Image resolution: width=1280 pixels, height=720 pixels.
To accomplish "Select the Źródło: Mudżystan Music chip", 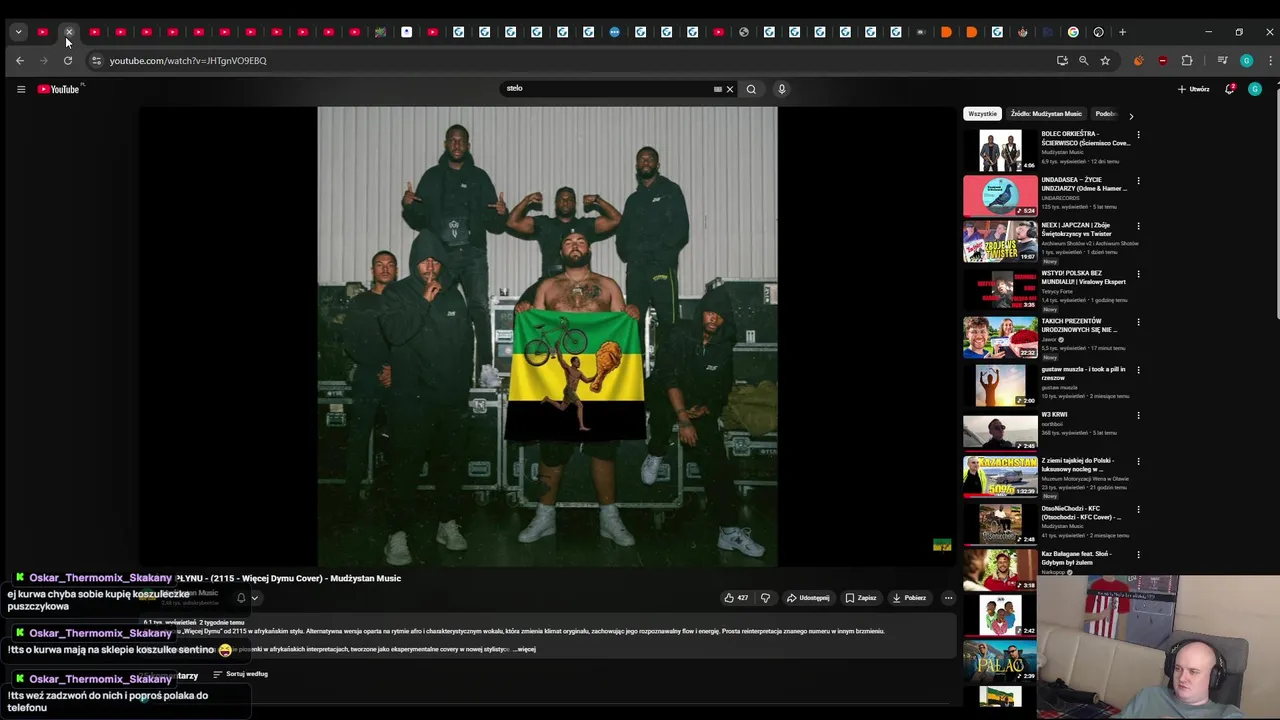I will pos(1046,114).
